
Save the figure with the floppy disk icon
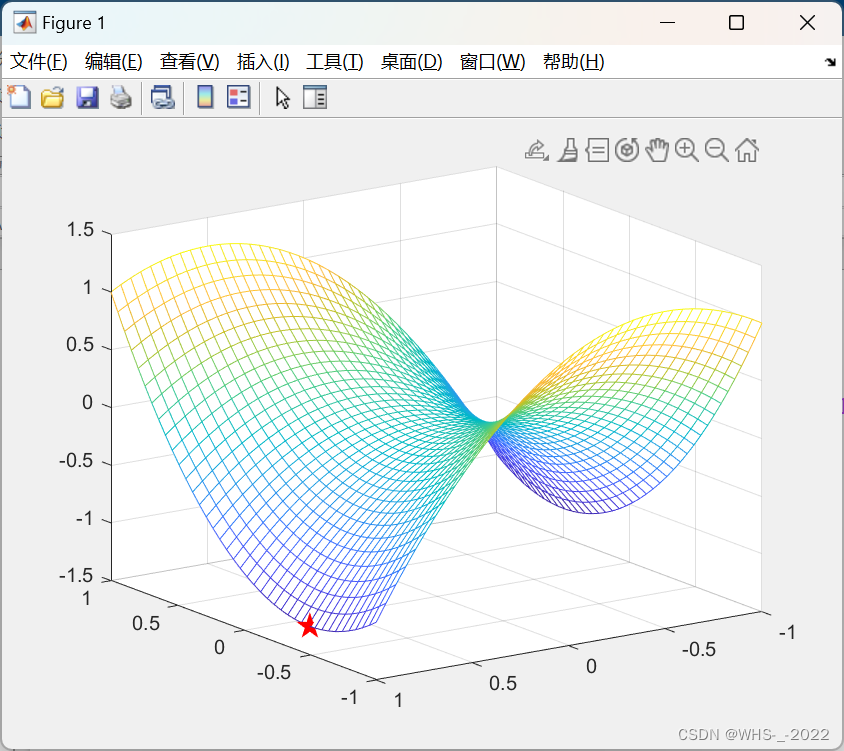point(87,97)
